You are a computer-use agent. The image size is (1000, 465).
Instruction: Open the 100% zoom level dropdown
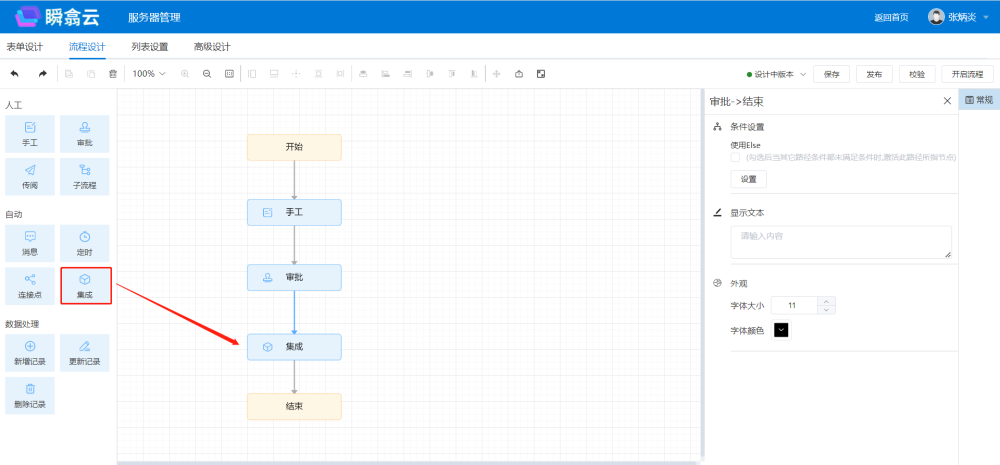(149, 74)
